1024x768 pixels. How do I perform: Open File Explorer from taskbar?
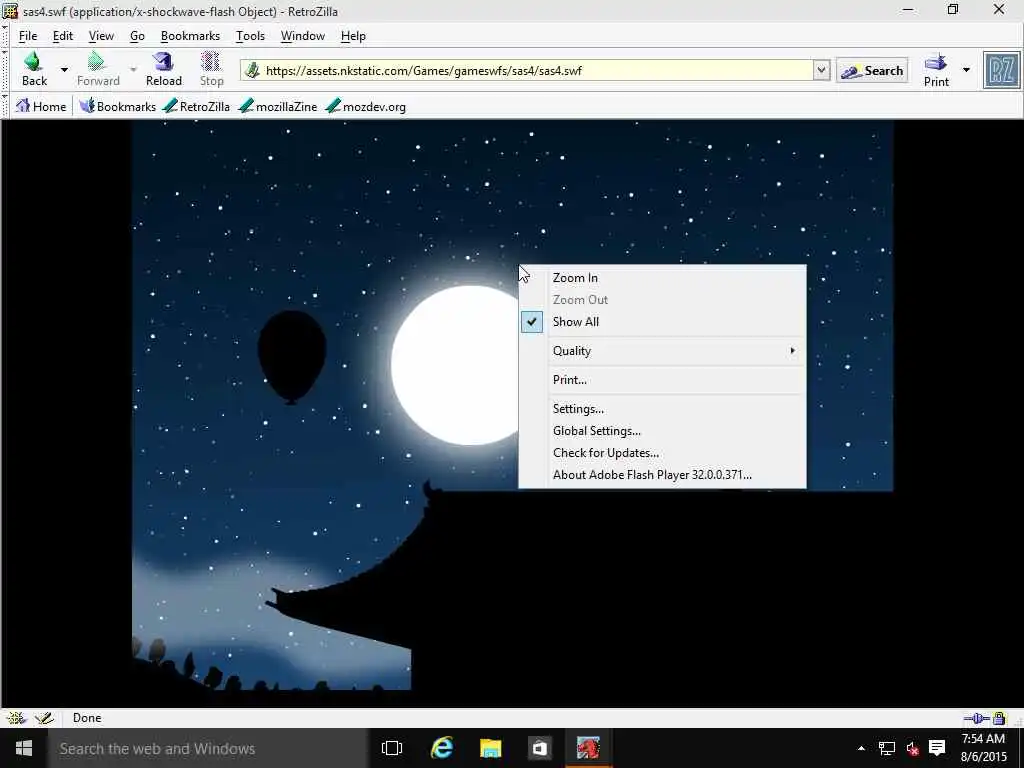click(x=490, y=748)
